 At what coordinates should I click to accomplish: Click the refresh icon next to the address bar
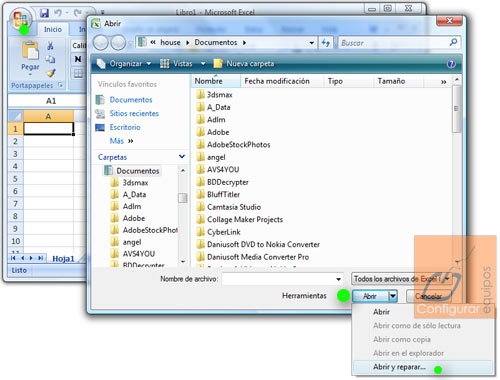(x=326, y=43)
